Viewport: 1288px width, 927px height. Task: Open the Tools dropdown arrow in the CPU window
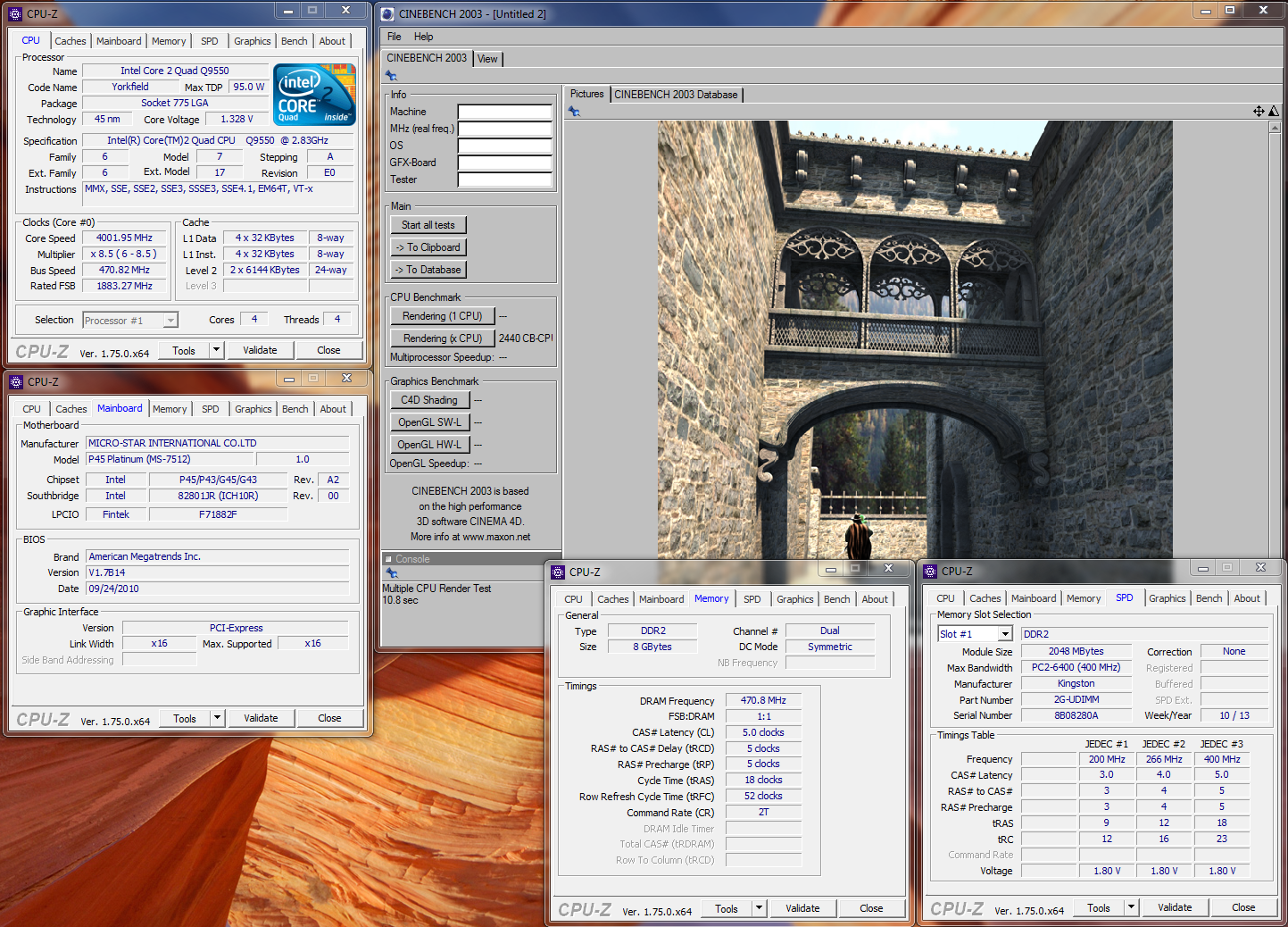pyautogui.click(x=216, y=350)
